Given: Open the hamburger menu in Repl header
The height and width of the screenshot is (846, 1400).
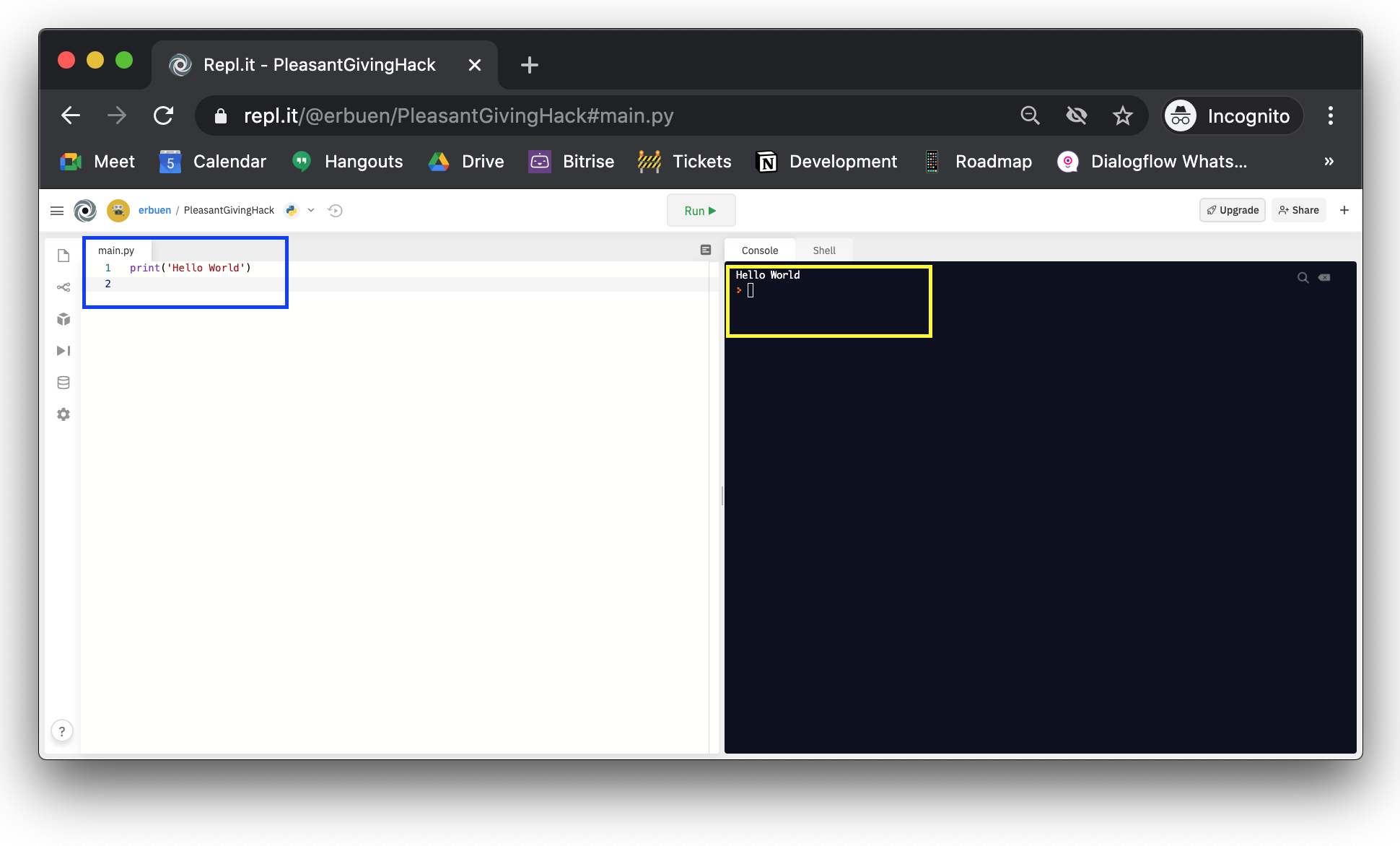Looking at the screenshot, I should pos(57,211).
